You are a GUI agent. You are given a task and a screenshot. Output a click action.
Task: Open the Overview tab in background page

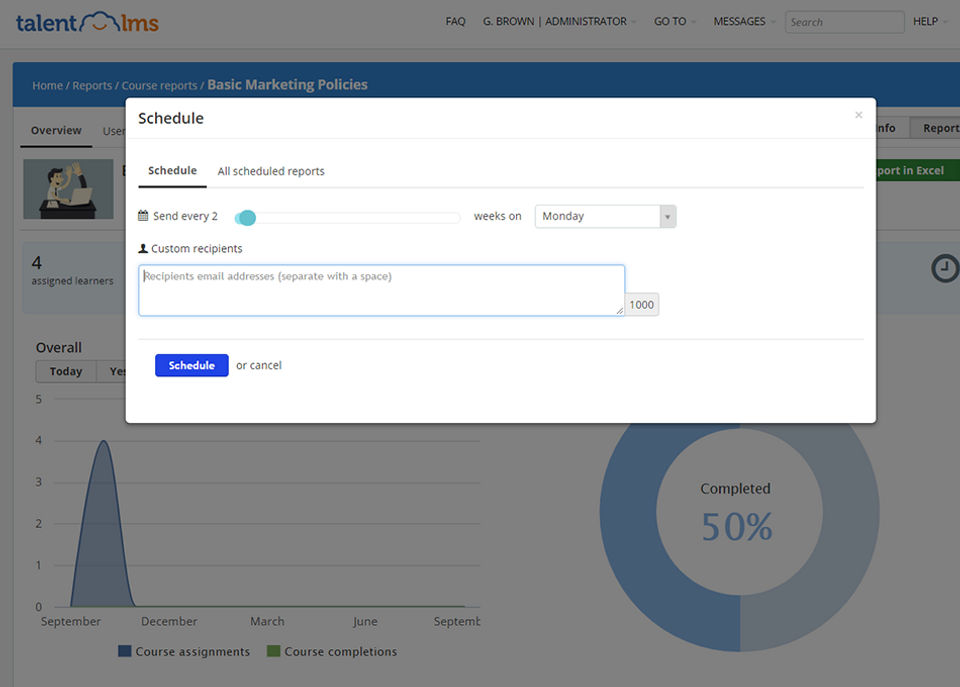[x=56, y=130]
